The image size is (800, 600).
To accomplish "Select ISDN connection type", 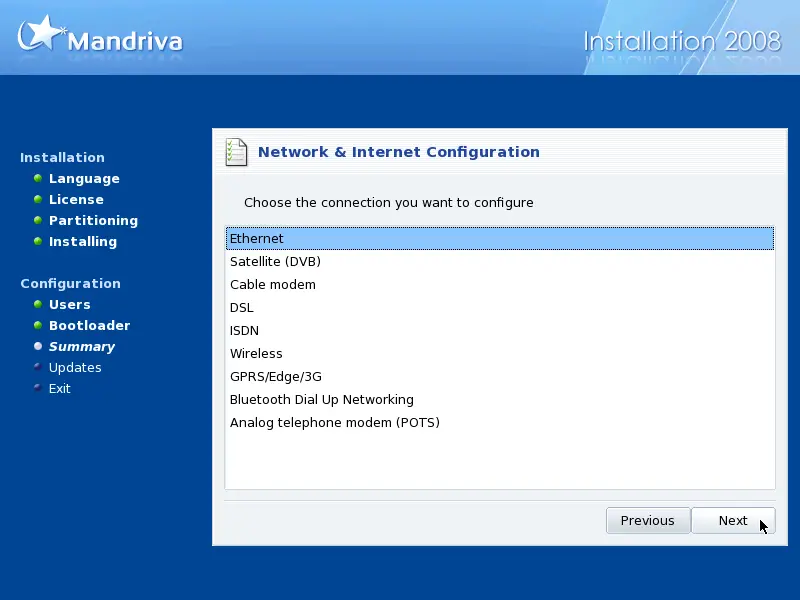I will [500, 330].
